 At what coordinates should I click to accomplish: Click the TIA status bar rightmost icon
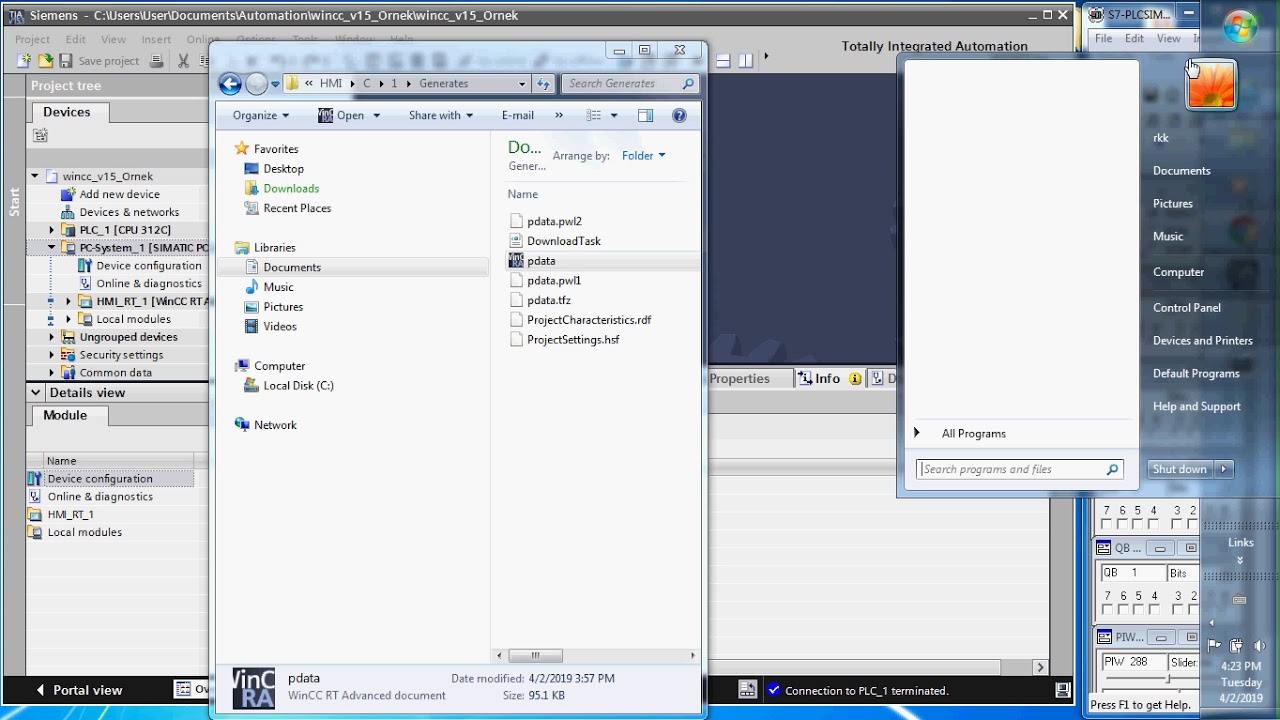click(x=1062, y=689)
